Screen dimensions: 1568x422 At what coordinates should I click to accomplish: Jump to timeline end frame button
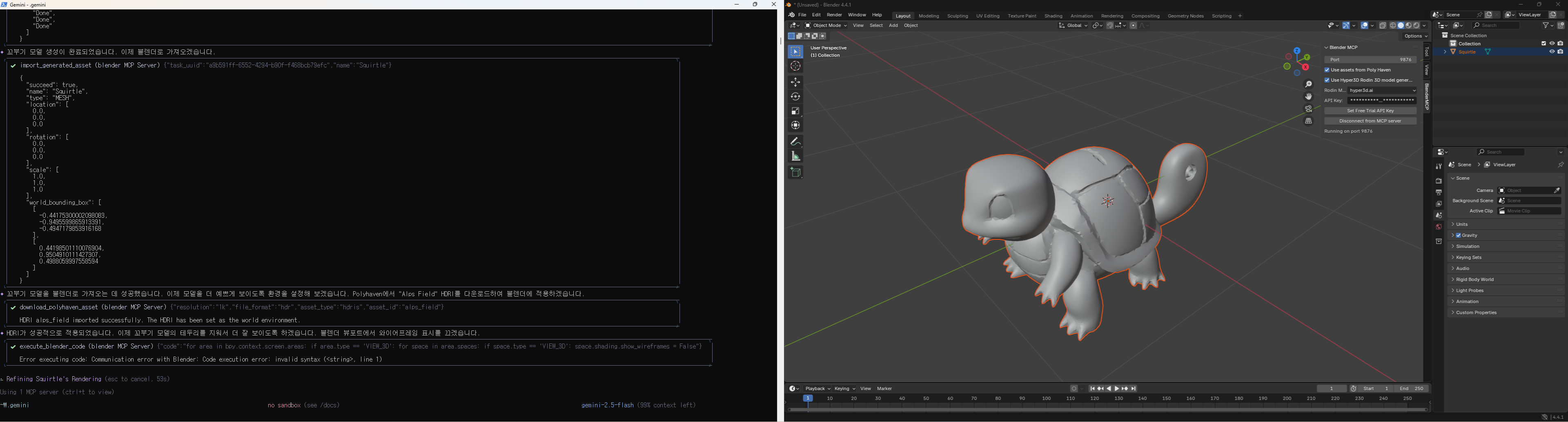pyautogui.click(x=1134, y=389)
